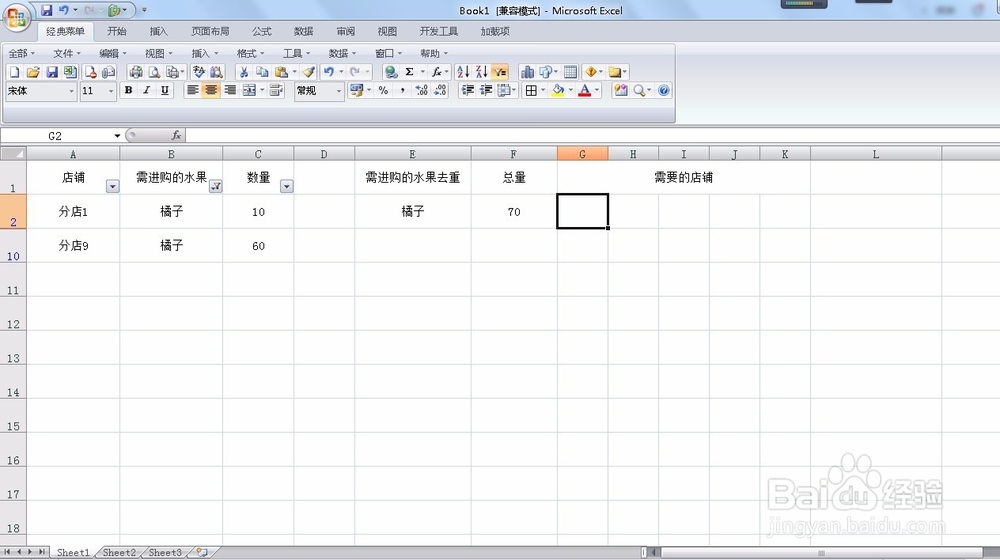Viewport: 1000px width, 560px height.
Task: Open the fill color dropdown arrow
Action: click(x=570, y=91)
